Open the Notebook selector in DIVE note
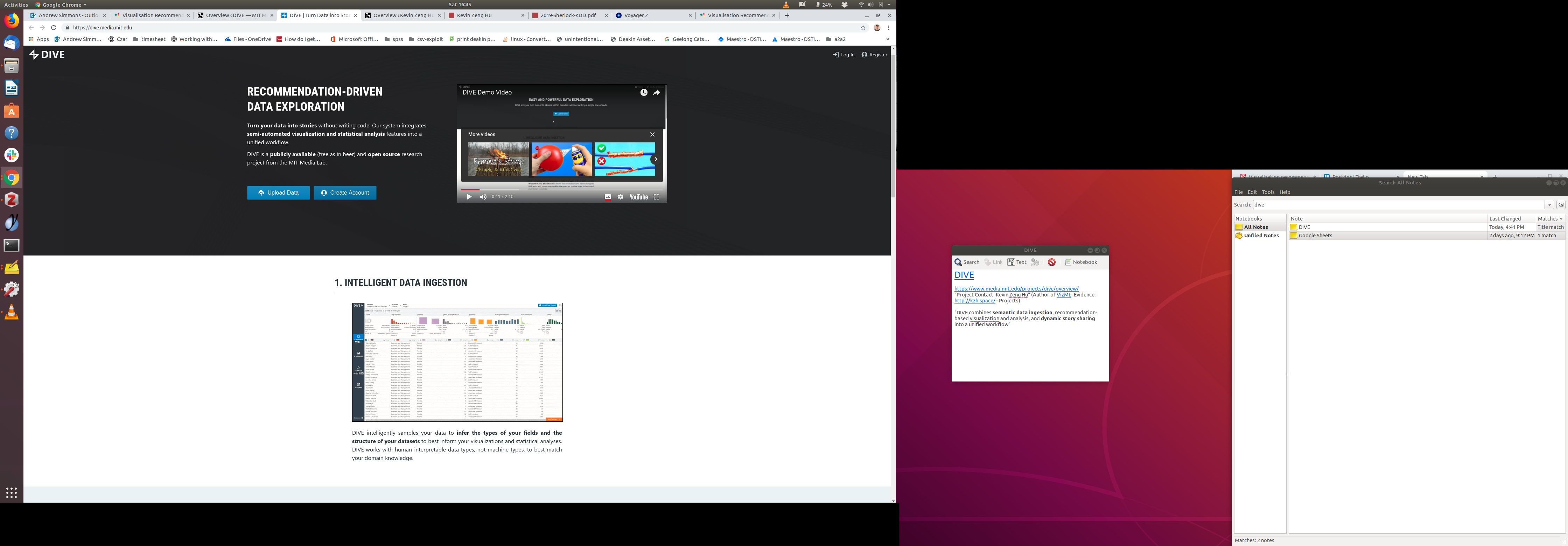Screen dimensions: 1568x546 coord(1080,262)
